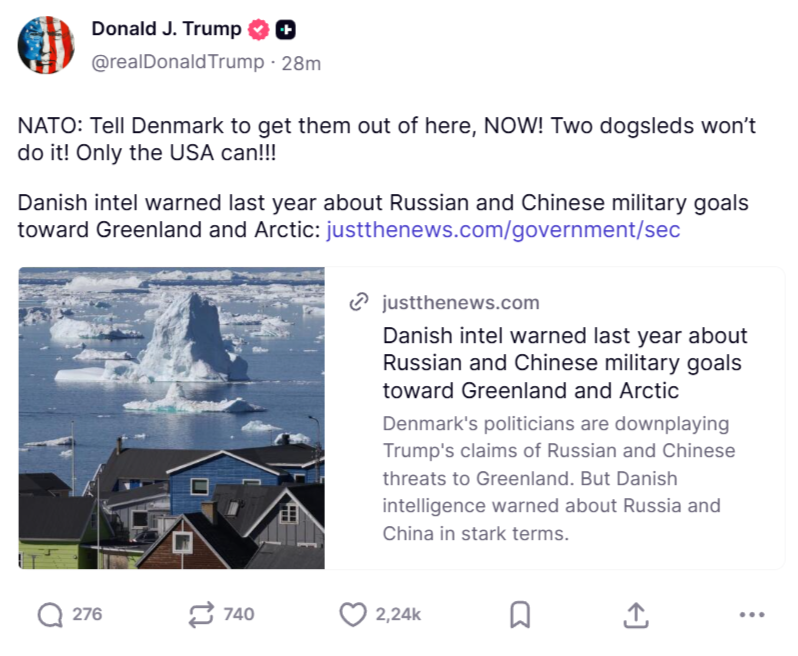Click the reply speech bubble icon
This screenshot has height=656, width=798.
click(50, 614)
